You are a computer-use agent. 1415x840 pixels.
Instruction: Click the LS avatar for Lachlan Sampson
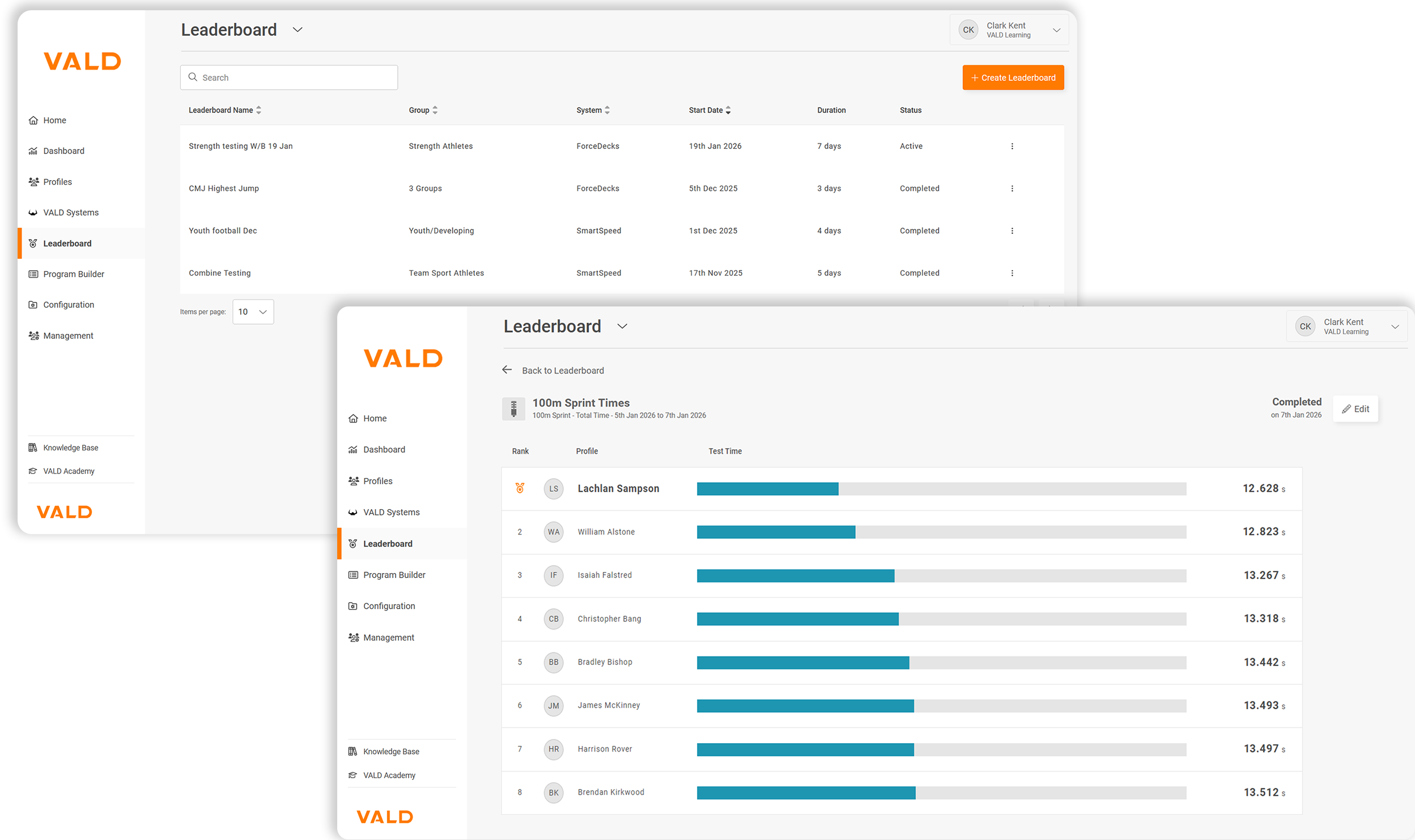click(x=553, y=488)
